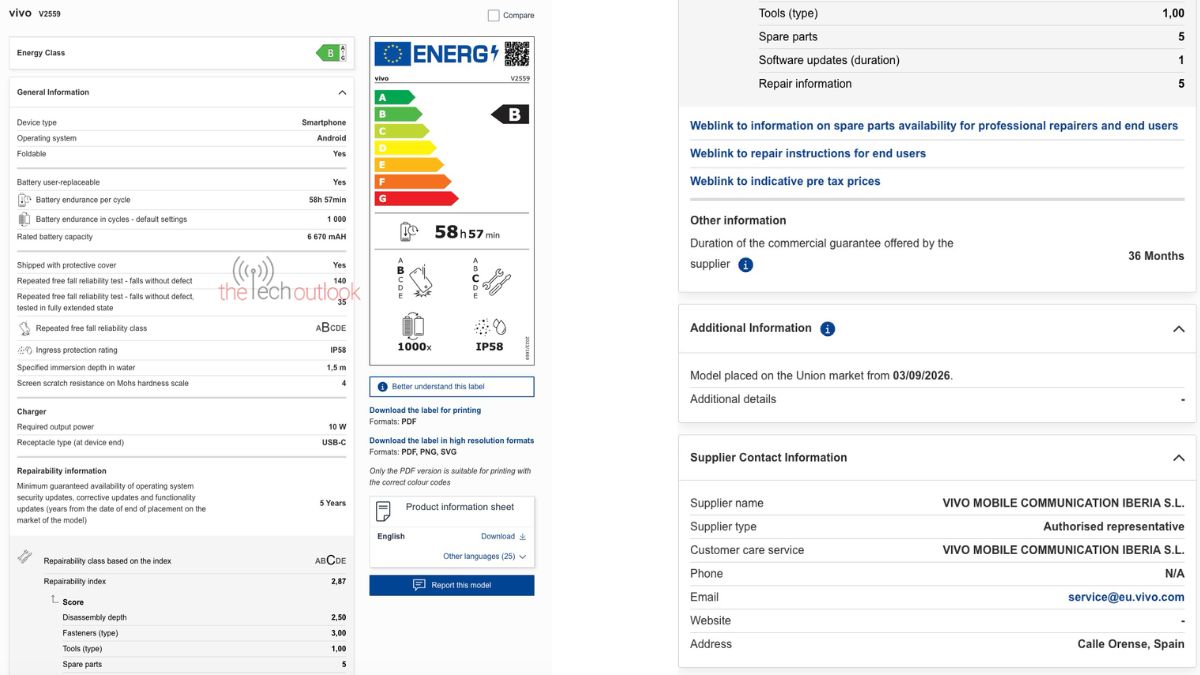The height and width of the screenshot is (675, 1200).
Task: Open weblink to repair instructions for end users
Action: (x=808, y=153)
